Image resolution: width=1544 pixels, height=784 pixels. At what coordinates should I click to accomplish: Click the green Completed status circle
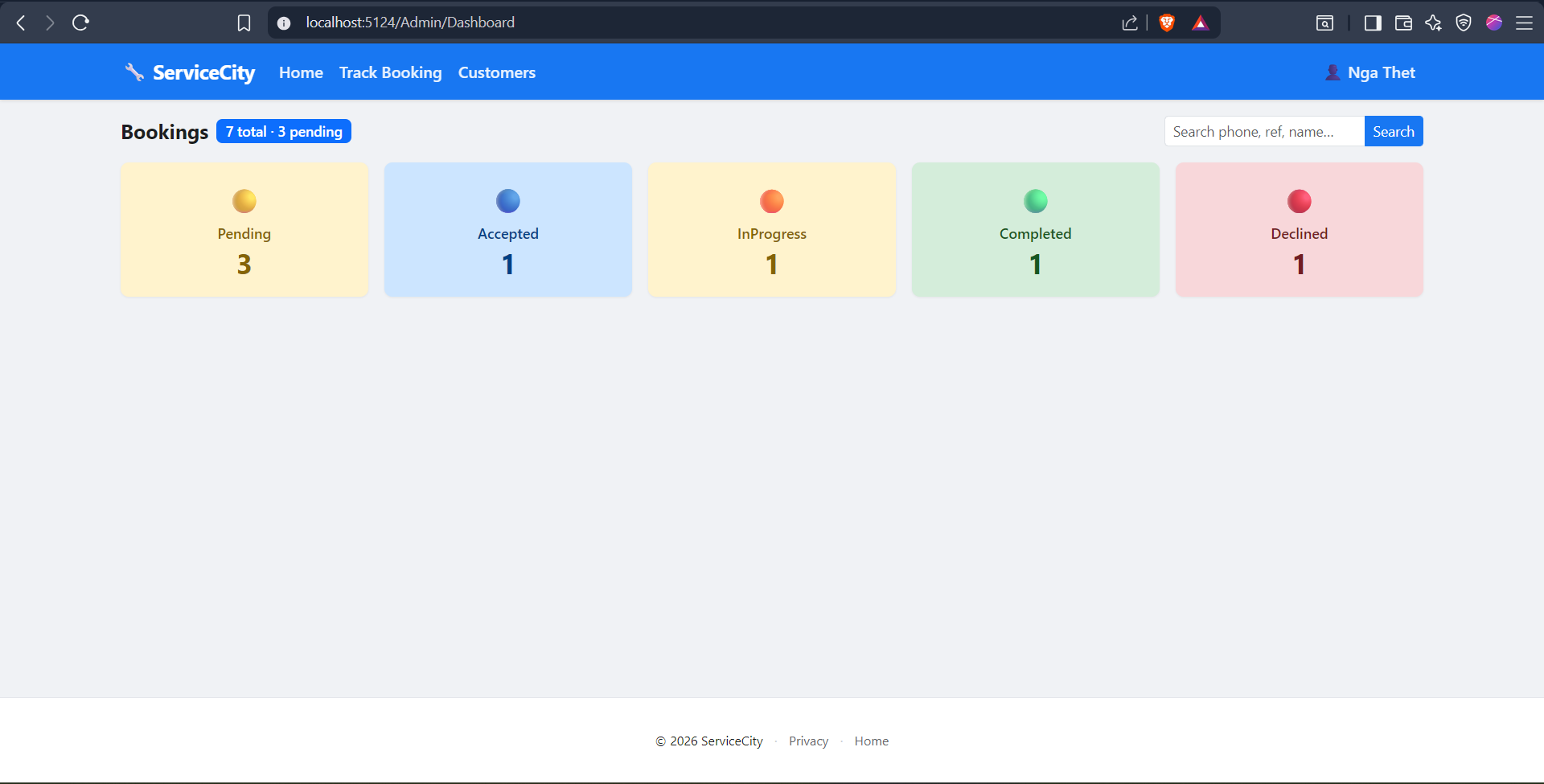(x=1036, y=201)
